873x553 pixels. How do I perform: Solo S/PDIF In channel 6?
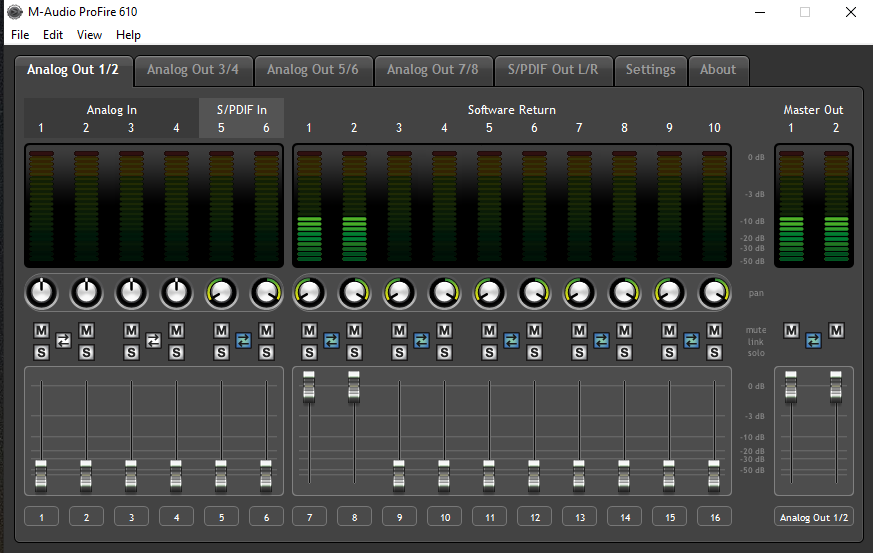coord(267,353)
